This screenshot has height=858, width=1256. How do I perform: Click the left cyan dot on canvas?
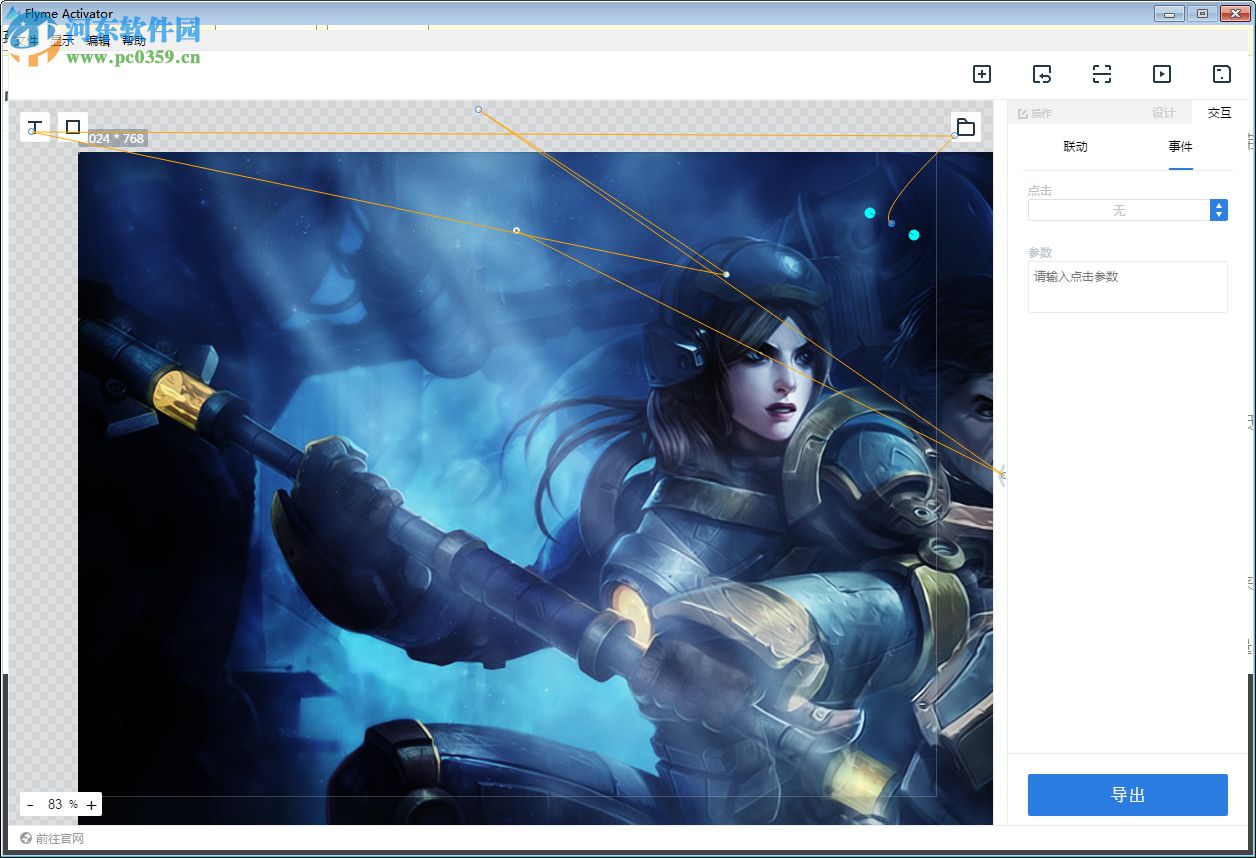point(870,213)
